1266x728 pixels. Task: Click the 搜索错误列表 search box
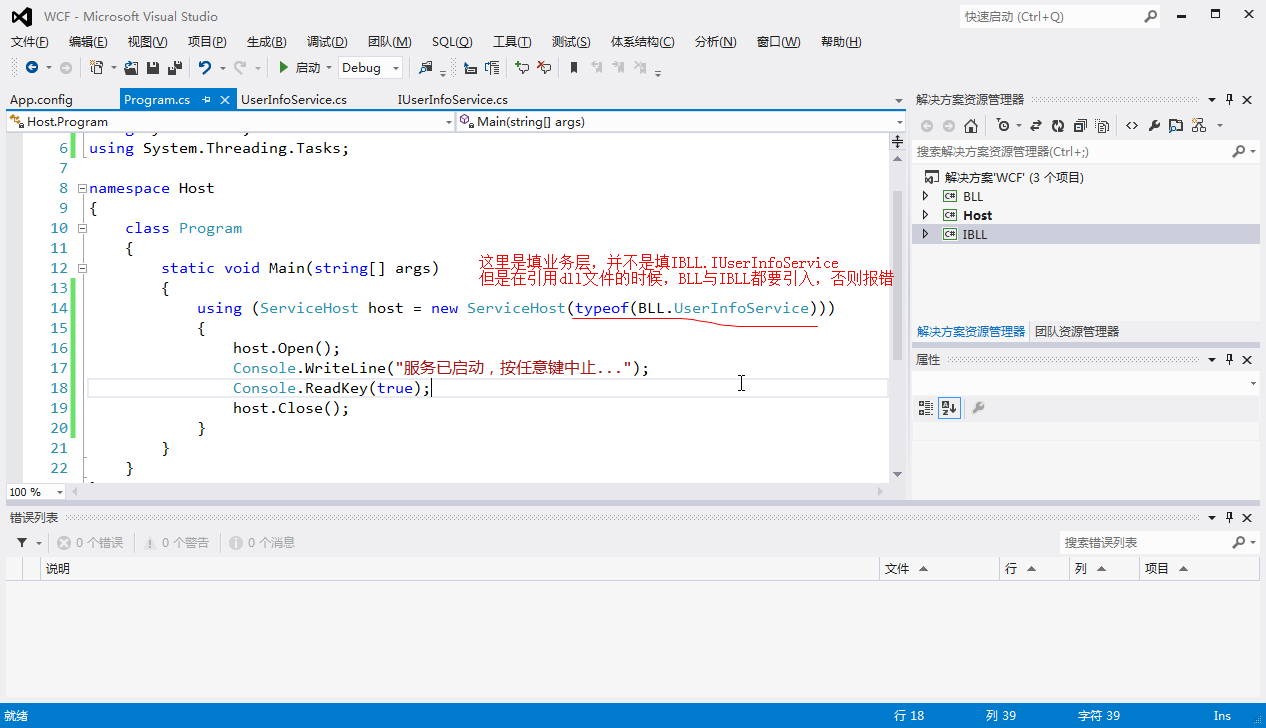1144,542
